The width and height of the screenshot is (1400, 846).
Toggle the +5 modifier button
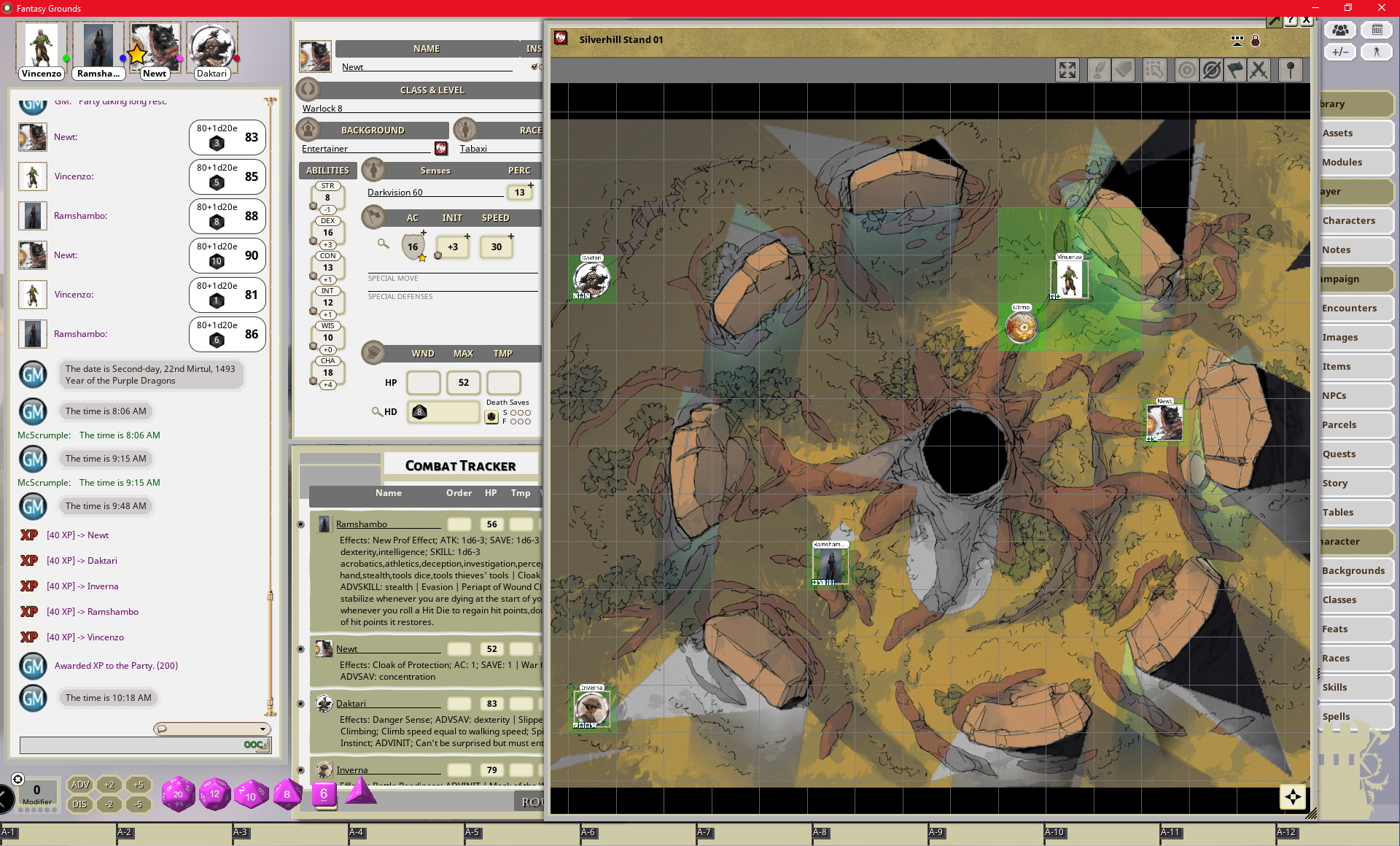[x=139, y=785]
